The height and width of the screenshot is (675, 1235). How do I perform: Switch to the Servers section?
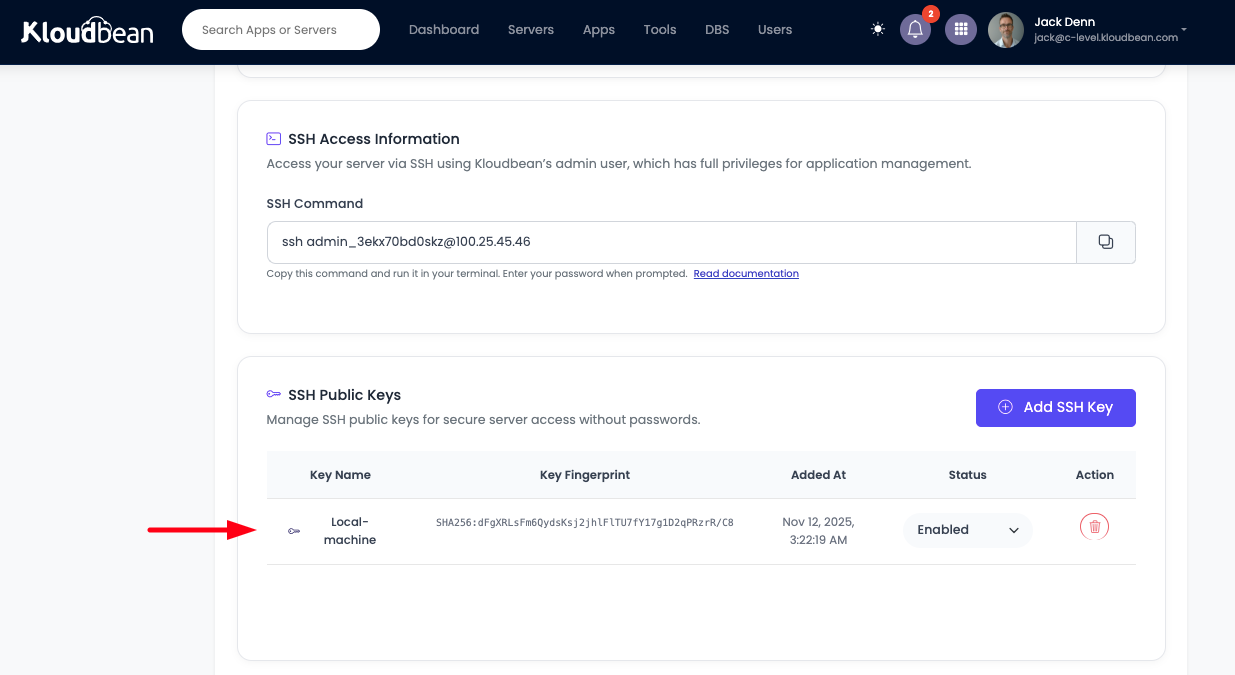tap(530, 29)
